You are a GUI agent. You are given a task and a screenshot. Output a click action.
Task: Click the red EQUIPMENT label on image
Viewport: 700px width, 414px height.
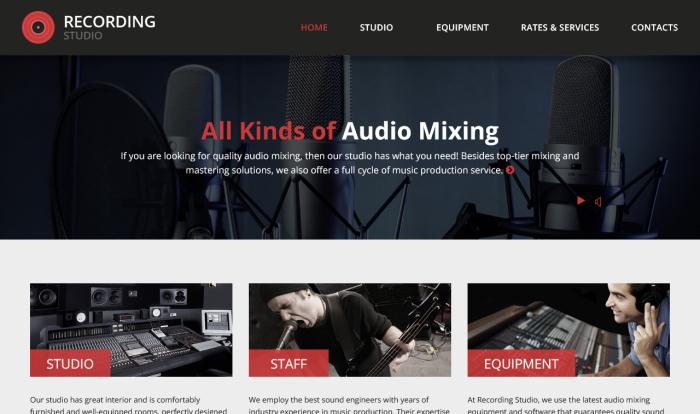(x=521, y=364)
